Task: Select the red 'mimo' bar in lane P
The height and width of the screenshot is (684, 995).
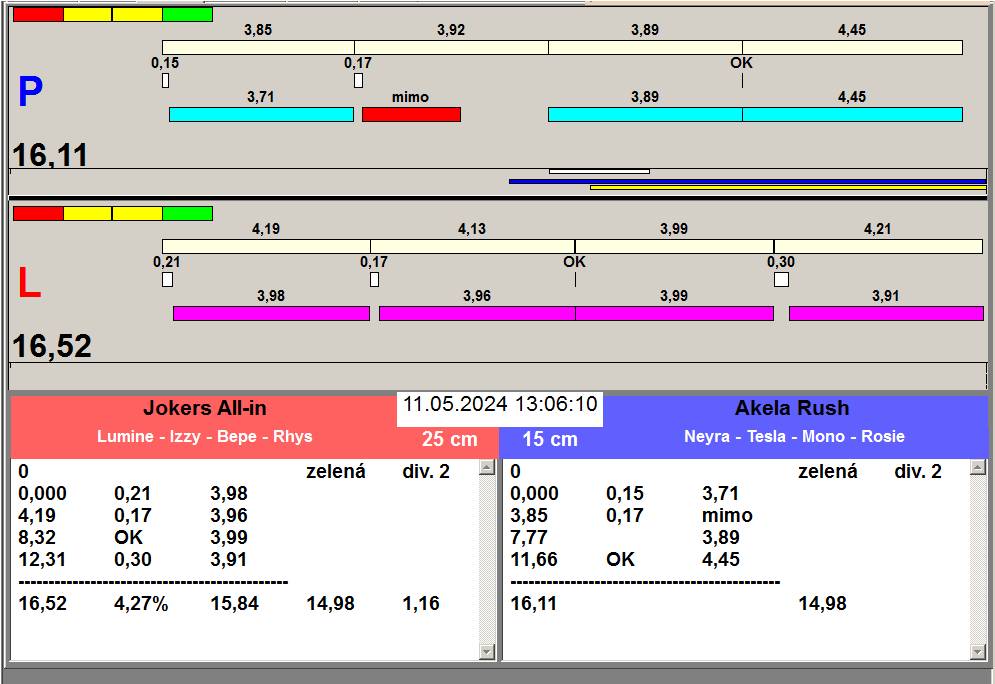Action: click(x=411, y=115)
